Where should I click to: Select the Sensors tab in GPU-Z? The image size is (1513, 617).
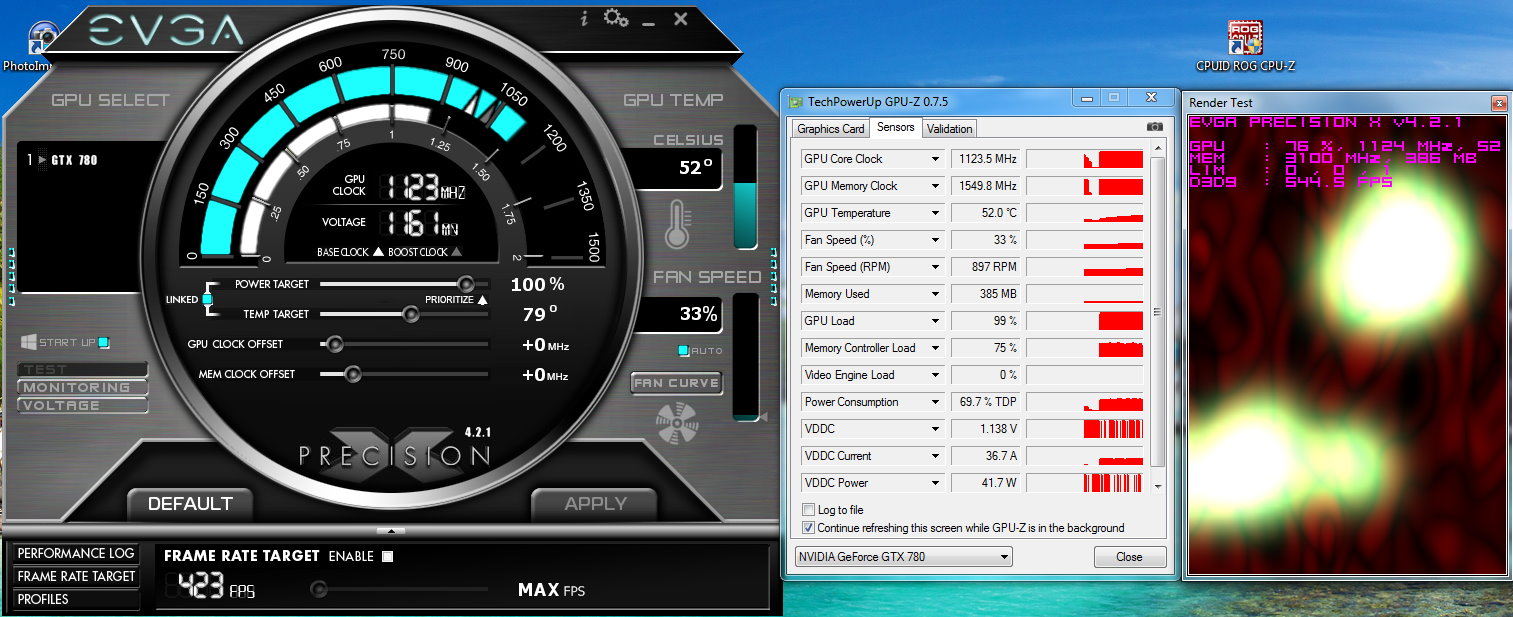click(895, 127)
